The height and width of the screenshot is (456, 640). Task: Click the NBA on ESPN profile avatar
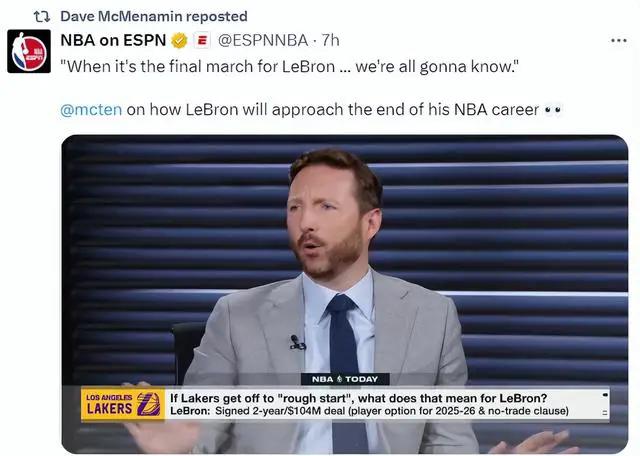coord(29,51)
